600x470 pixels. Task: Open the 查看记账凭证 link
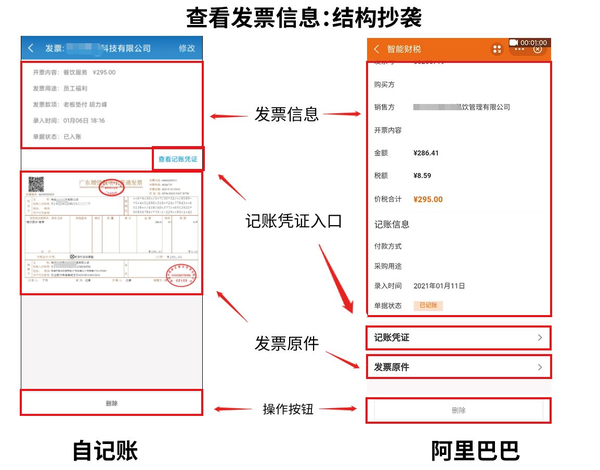[x=178, y=159]
